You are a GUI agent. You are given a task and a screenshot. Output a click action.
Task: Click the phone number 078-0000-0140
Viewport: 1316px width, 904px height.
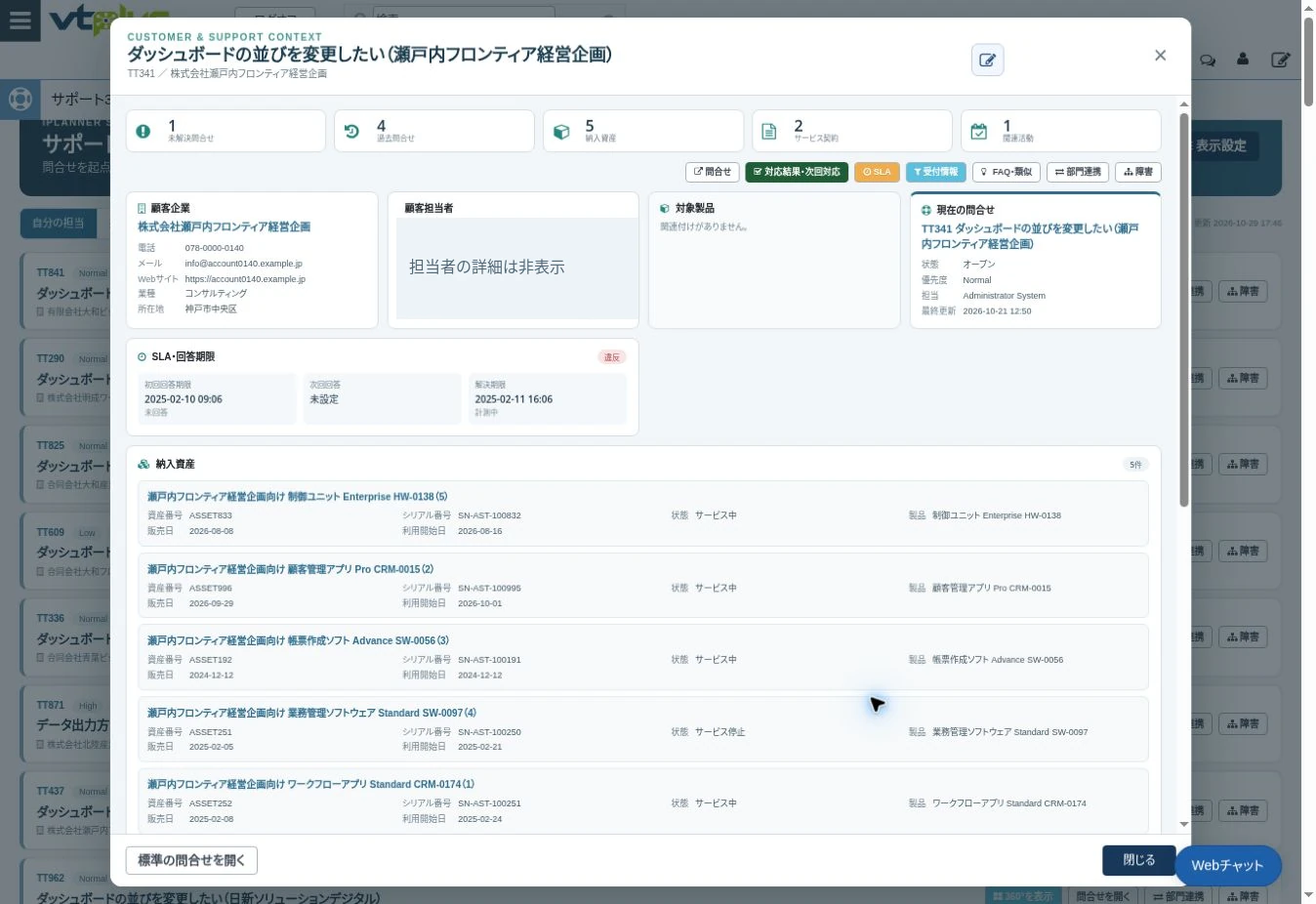215,248
